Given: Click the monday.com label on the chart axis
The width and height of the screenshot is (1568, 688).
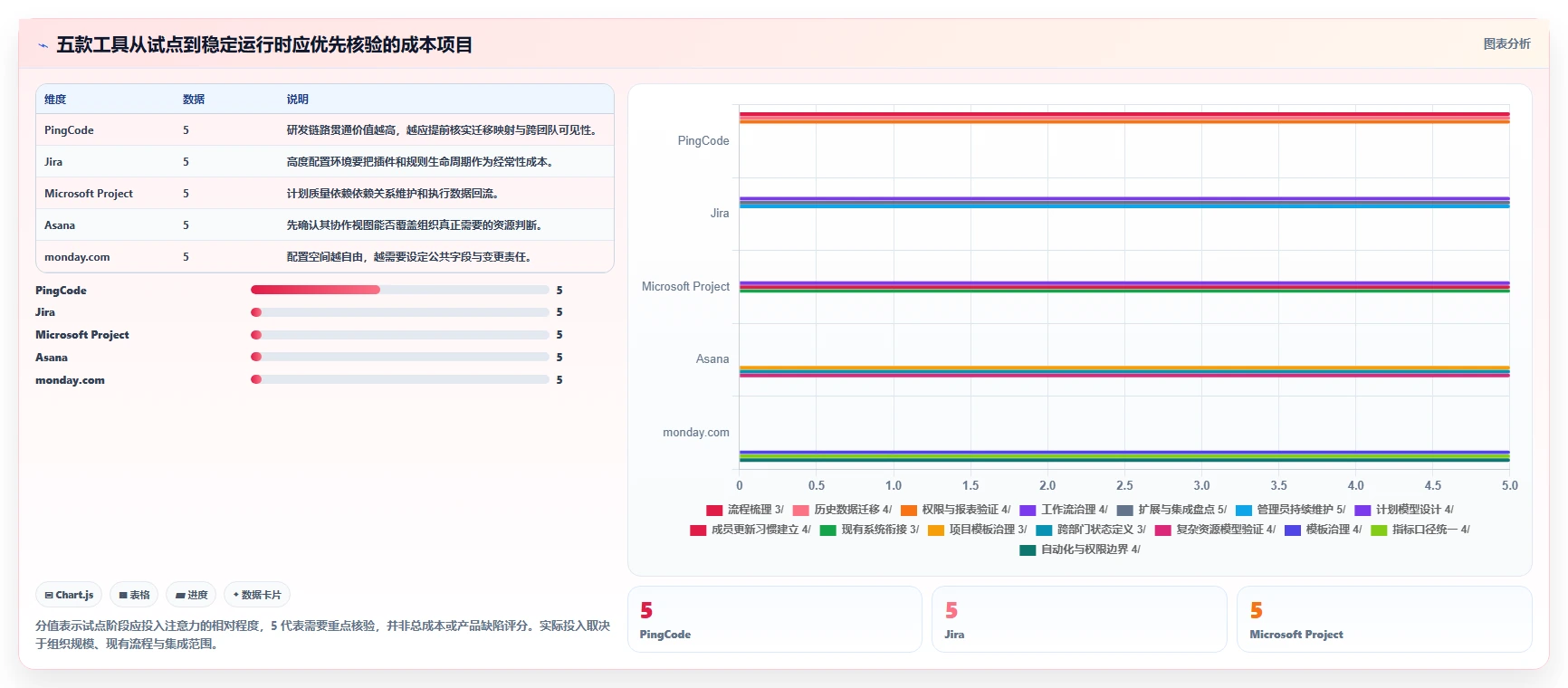Looking at the screenshot, I should point(696,433).
